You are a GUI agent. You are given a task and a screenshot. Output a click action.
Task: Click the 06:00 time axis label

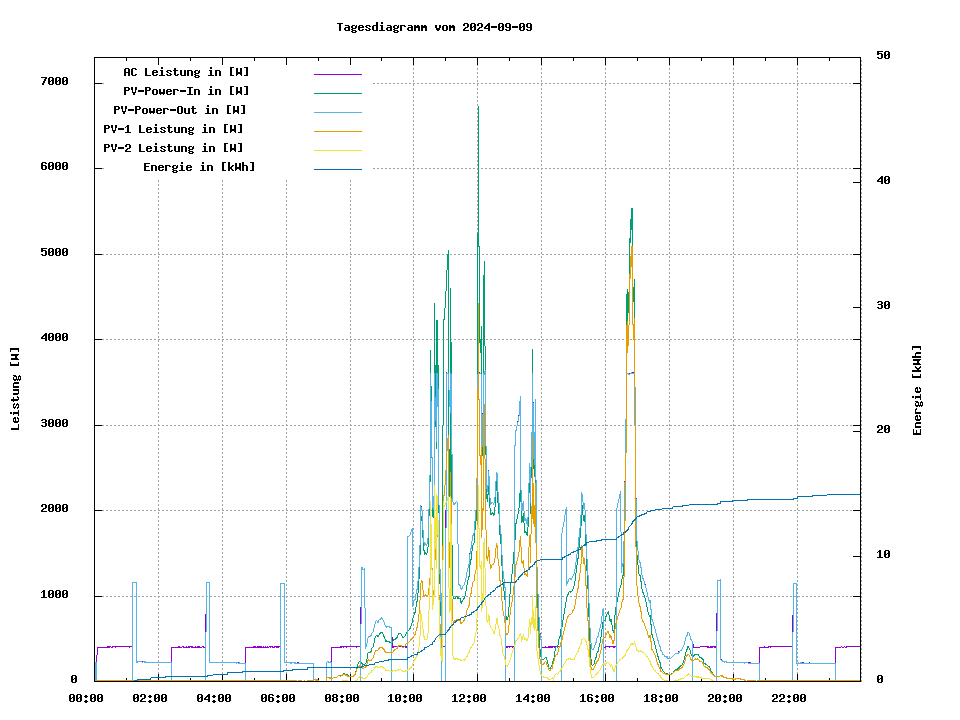pos(278,698)
